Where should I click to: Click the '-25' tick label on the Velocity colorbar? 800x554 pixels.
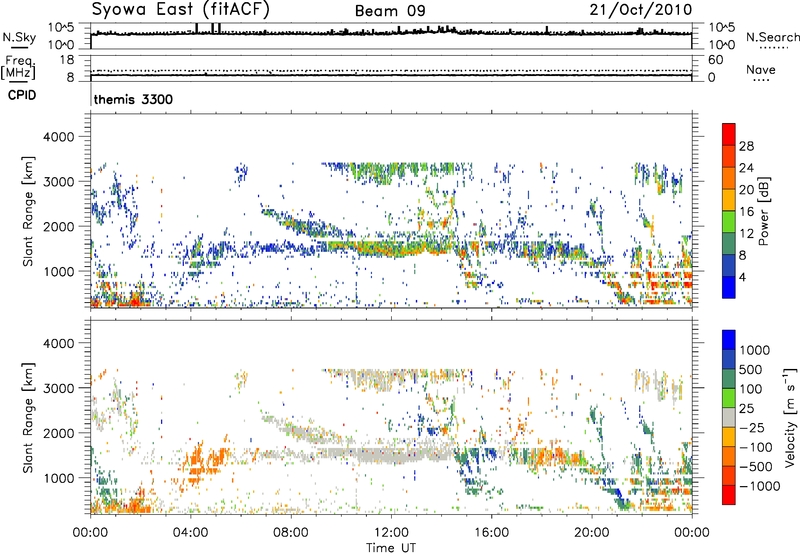[752, 428]
